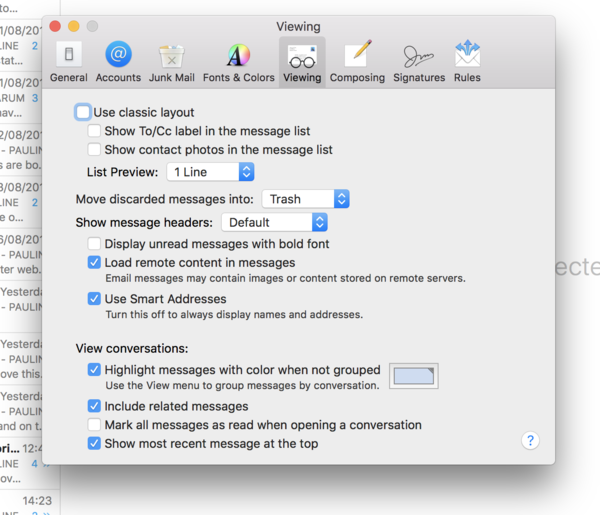This screenshot has height=515, width=600.
Task: Open the Signatures preferences pane
Action: coord(418,62)
